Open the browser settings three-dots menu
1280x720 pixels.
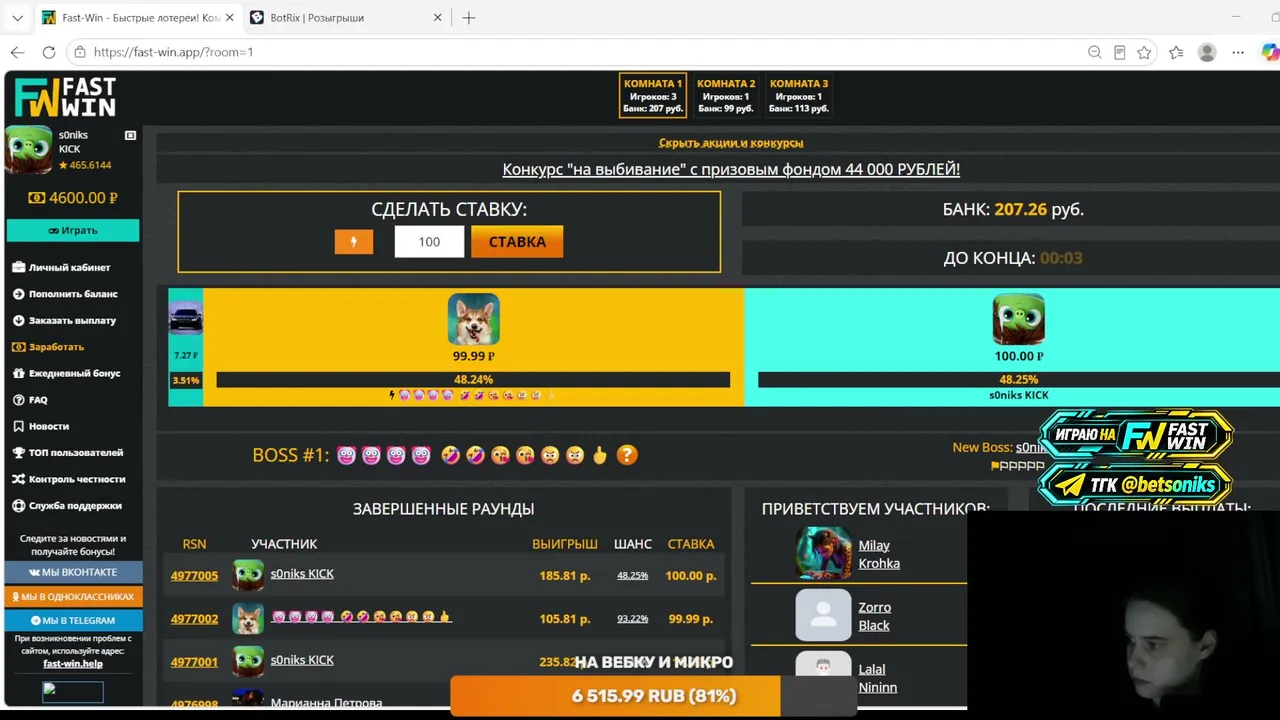[x=1238, y=52]
